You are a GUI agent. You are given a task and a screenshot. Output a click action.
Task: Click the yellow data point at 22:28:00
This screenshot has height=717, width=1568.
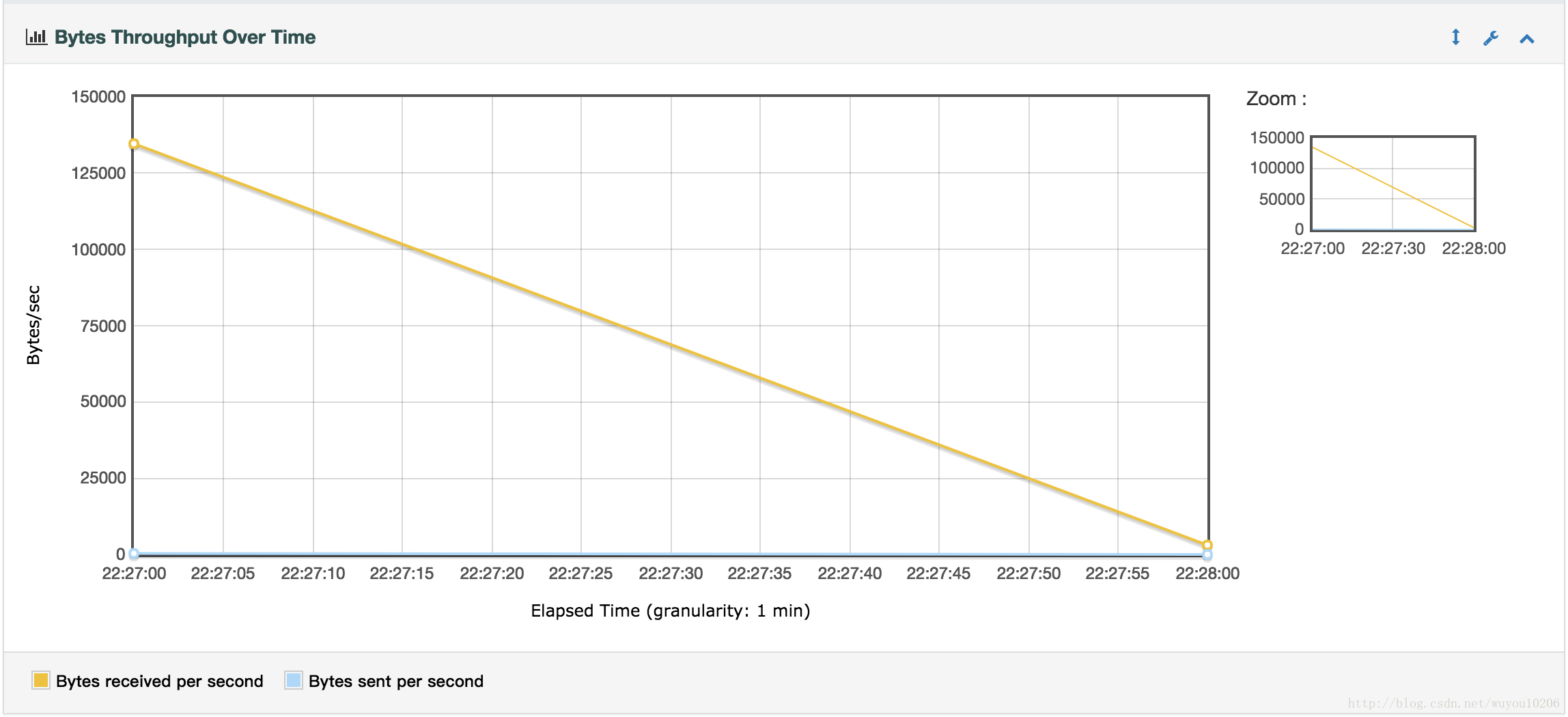click(x=1207, y=545)
